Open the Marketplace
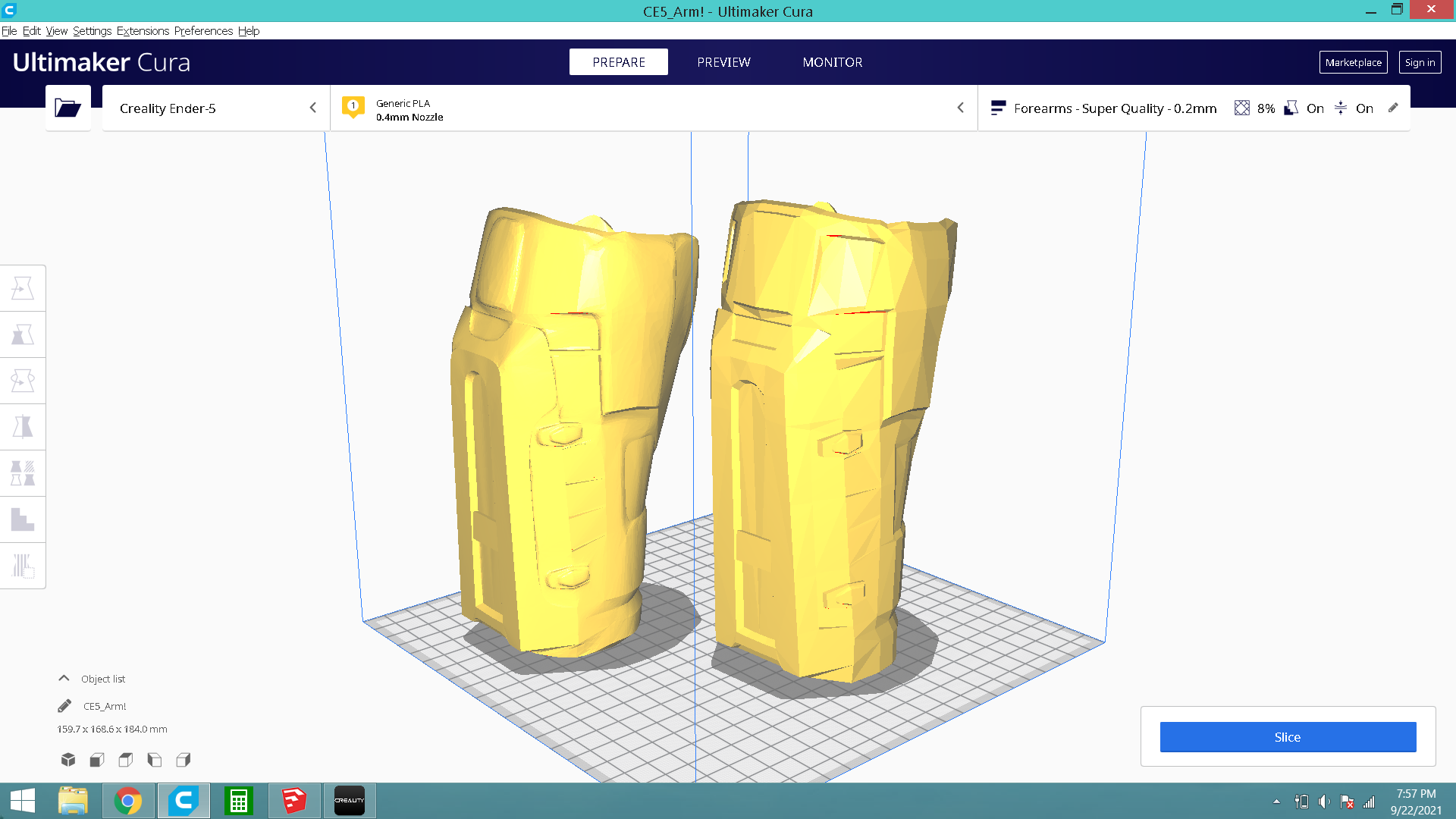This screenshot has width=1456, height=819. (1354, 62)
